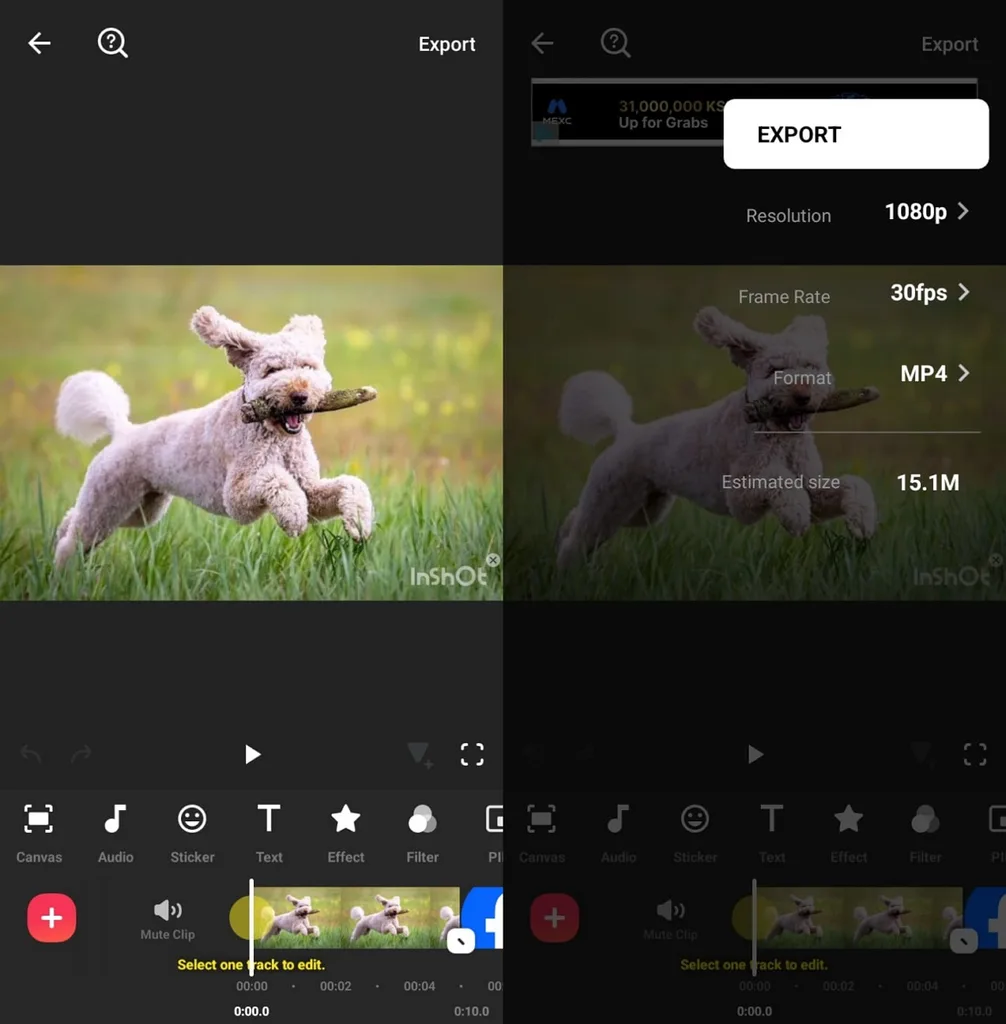This screenshot has height=1024, width=1006.
Task: Open Canvas tool in left toolbar
Action: pyautogui.click(x=39, y=833)
